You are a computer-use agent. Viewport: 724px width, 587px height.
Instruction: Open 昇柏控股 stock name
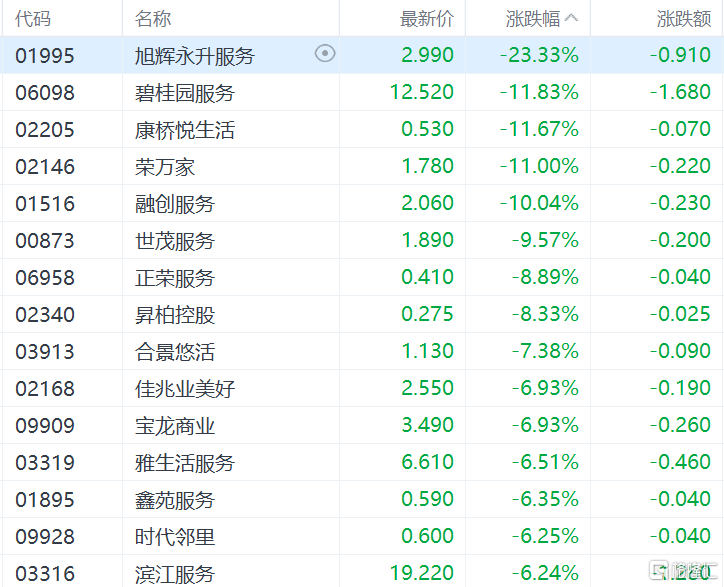click(x=175, y=315)
